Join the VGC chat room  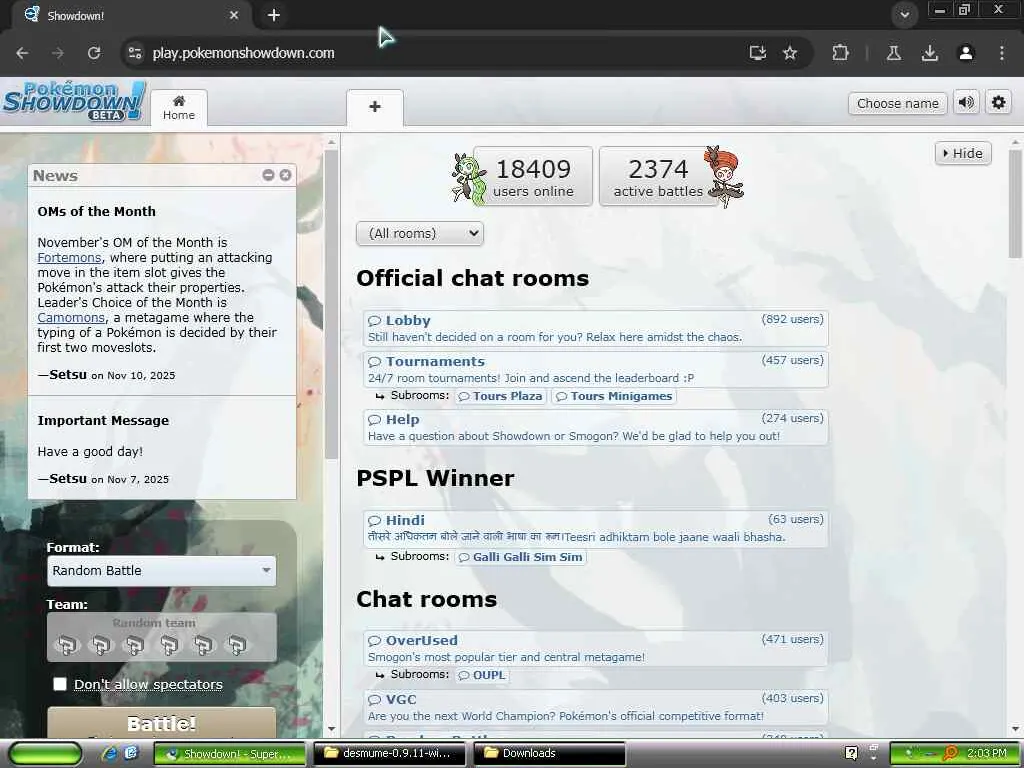pyautogui.click(x=596, y=707)
